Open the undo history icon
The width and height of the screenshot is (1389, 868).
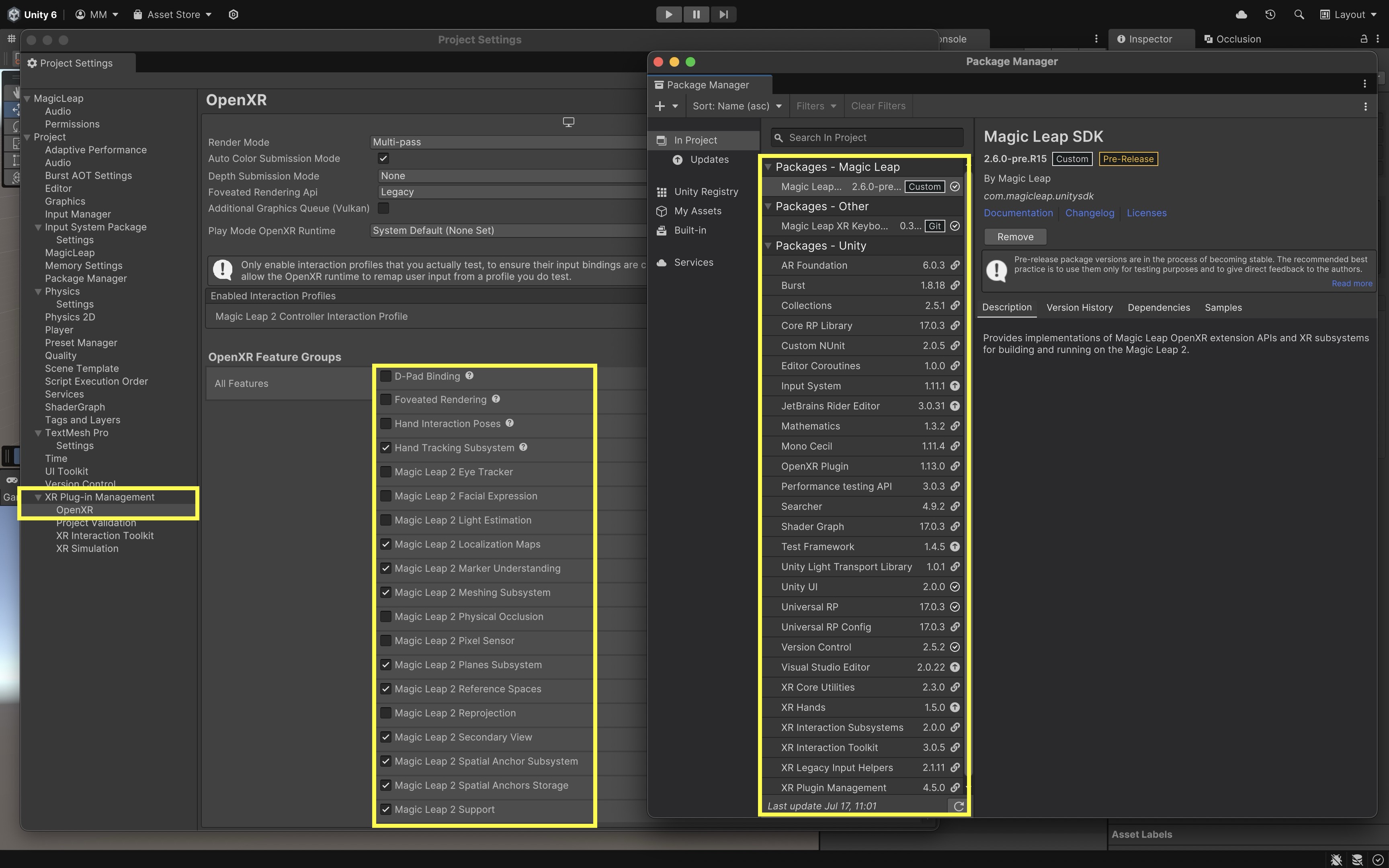(1270, 14)
